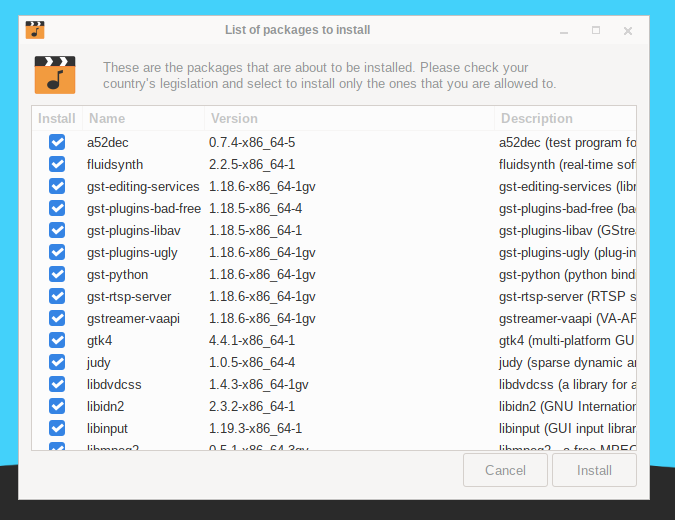Click the libdvdcss description text

[x=567, y=385]
